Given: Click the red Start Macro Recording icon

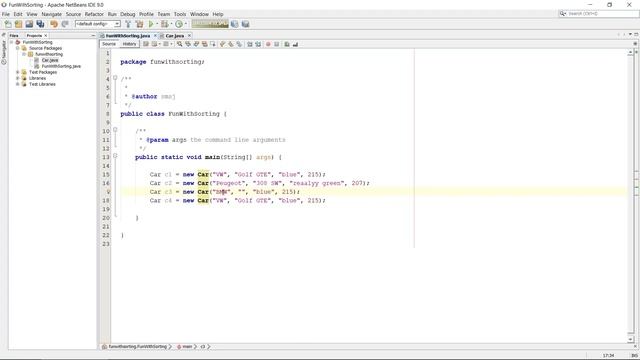Looking at the screenshot, I should click(x=268, y=44).
